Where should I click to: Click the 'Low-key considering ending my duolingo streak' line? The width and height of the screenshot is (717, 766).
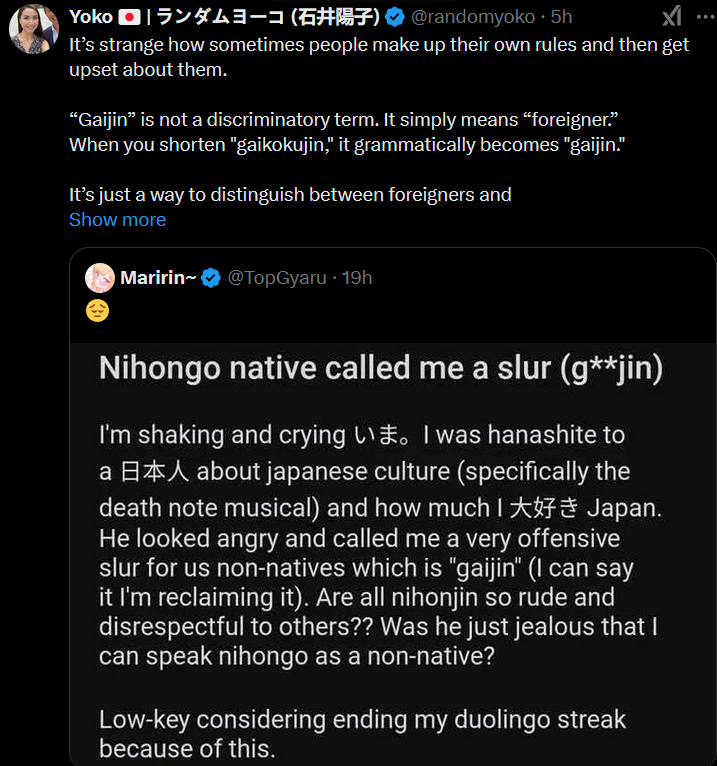[362, 719]
